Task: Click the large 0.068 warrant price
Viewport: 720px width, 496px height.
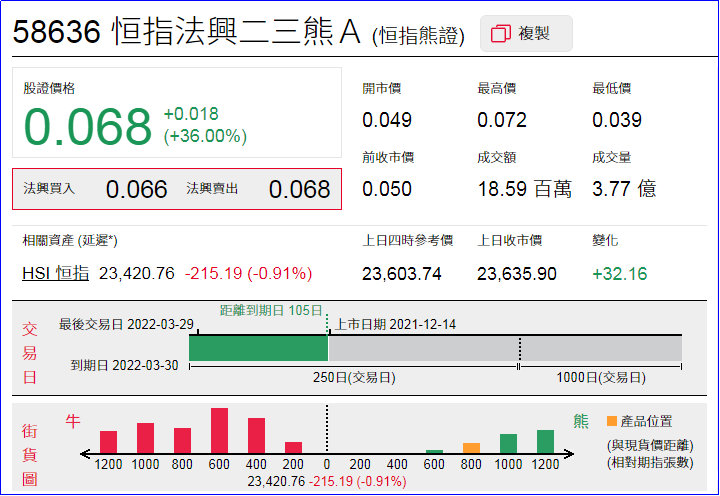Action: tap(88, 127)
